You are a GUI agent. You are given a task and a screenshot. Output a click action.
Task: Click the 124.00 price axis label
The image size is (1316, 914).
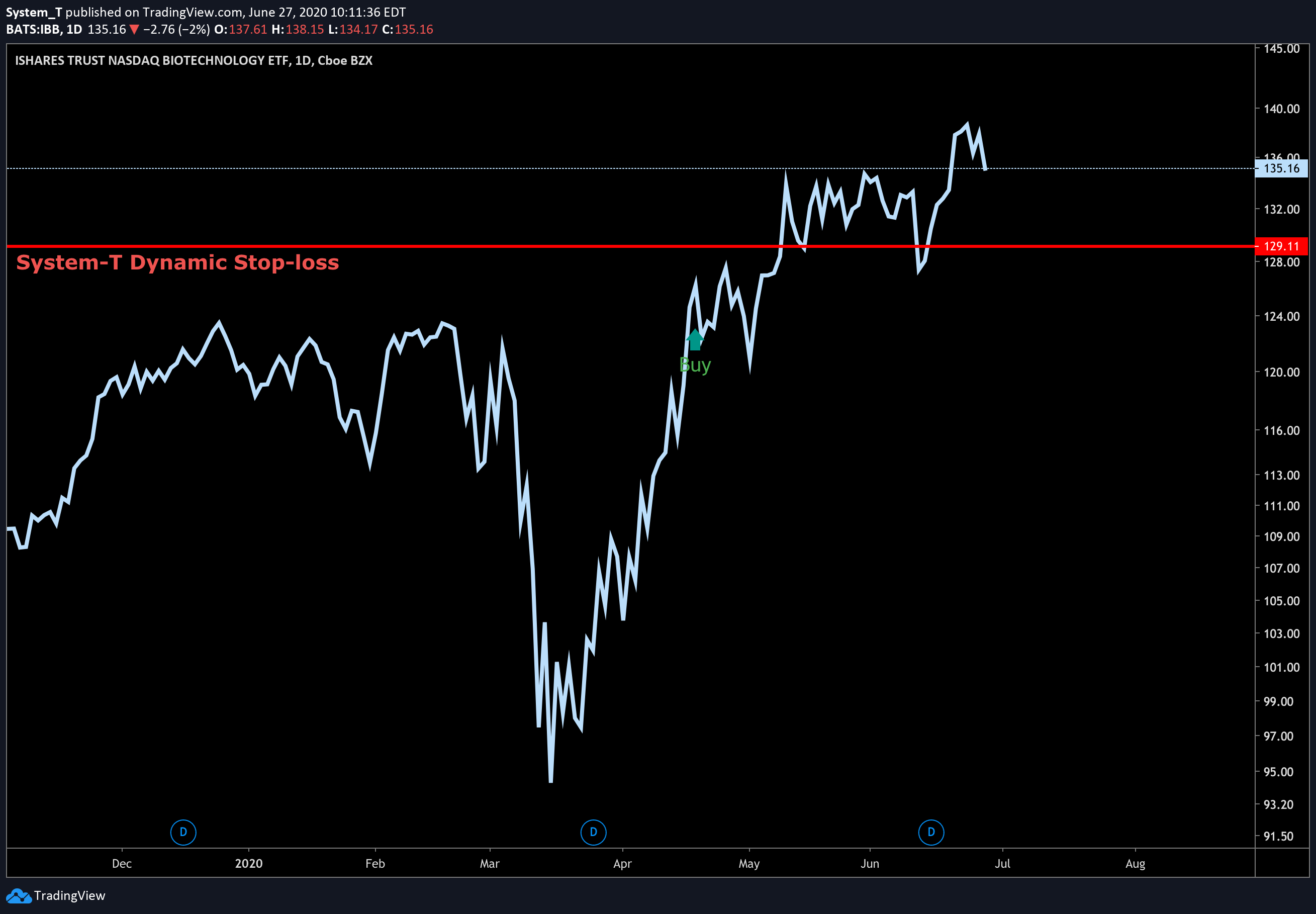tap(1281, 316)
